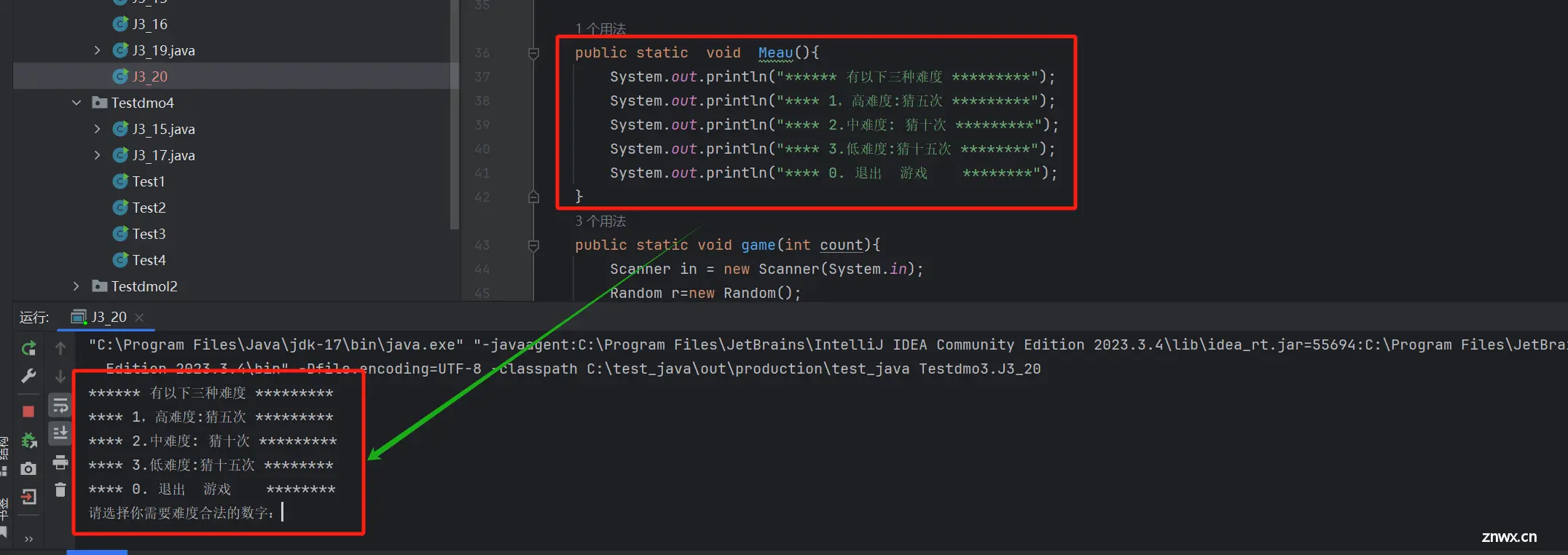Image resolution: width=1568 pixels, height=555 pixels.
Task: Click the 'Scanner in = new Scanner' line
Action: 767,269
